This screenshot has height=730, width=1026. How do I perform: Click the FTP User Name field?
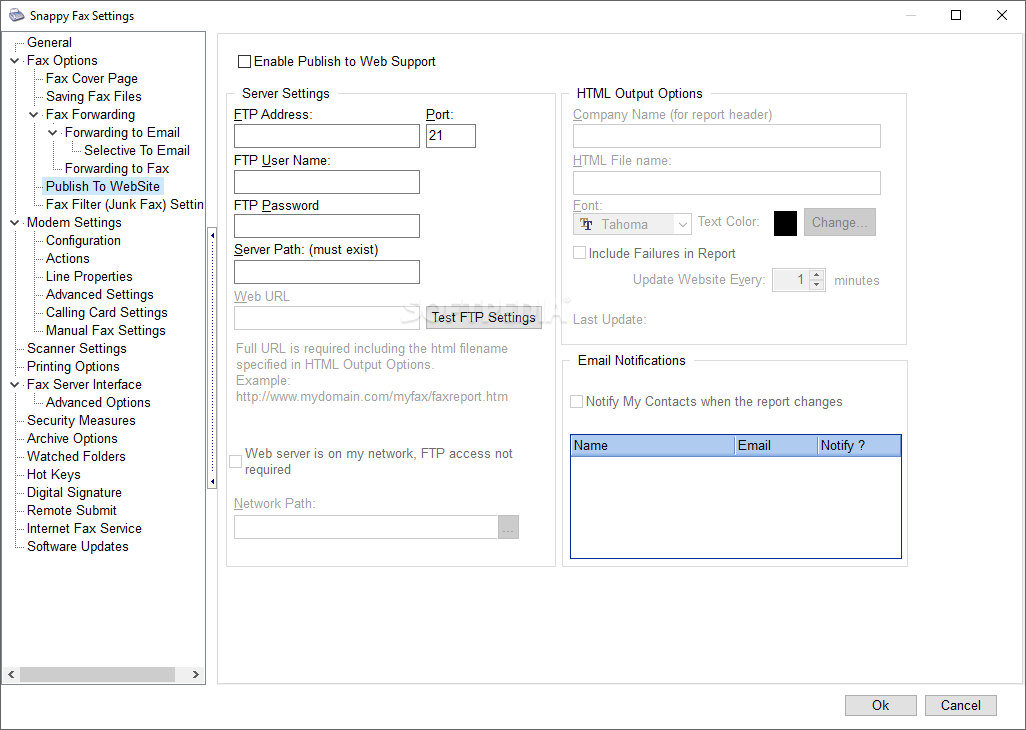pyautogui.click(x=327, y=182)
